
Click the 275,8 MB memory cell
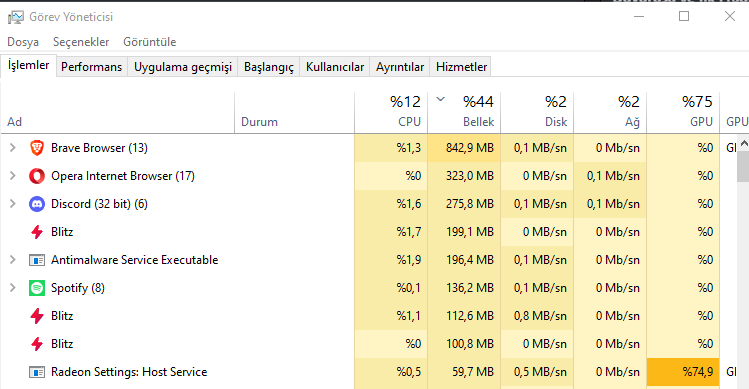point(464,204)
